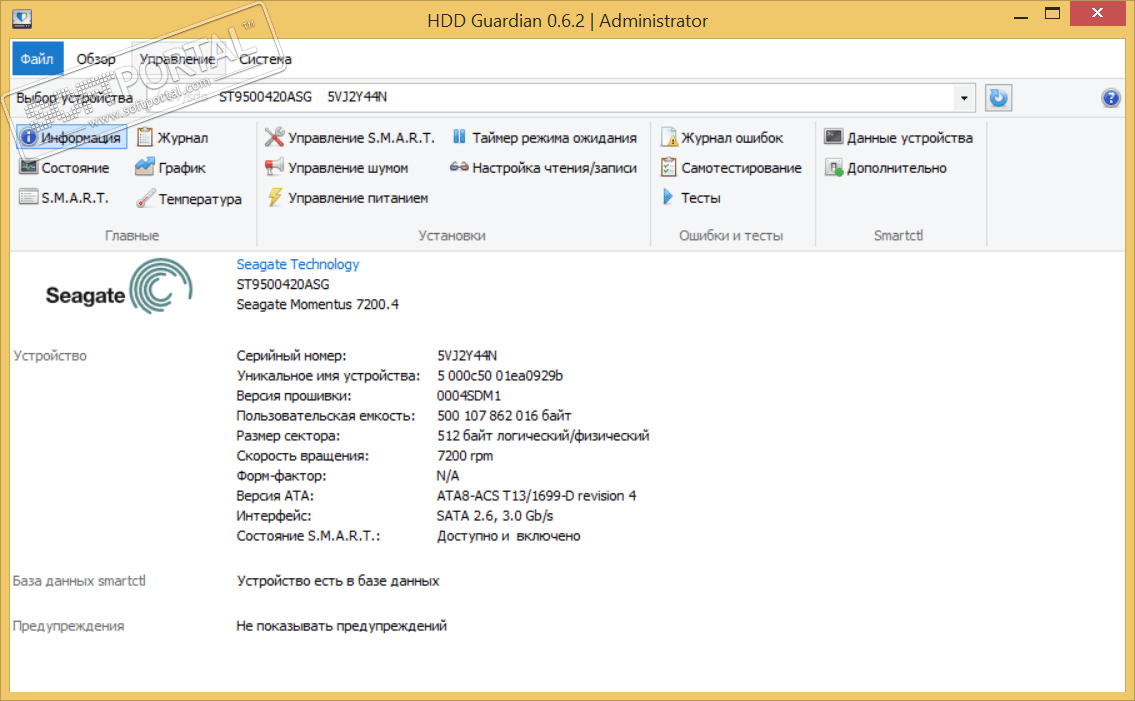This screenshot has height=701, width=1135.
Task: Open Управление питанием settings
Action: pos(347,198)
